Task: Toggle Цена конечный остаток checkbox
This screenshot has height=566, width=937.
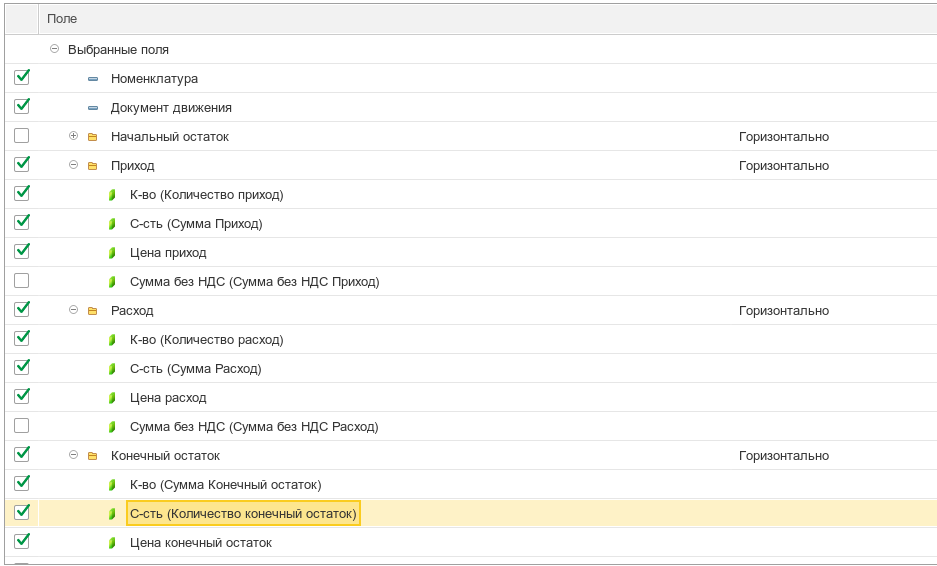Action: click(22, 541)
